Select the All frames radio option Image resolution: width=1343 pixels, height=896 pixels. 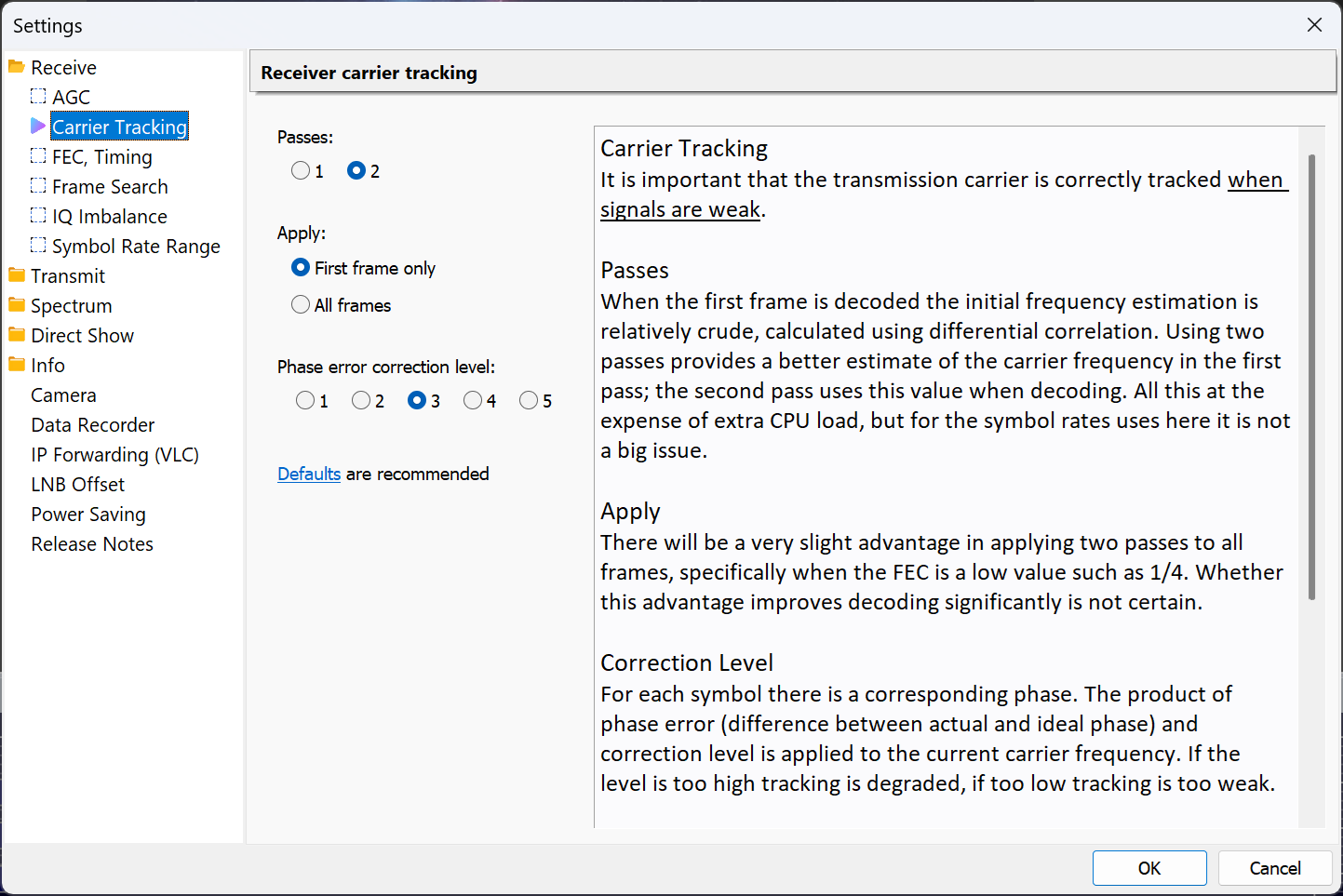tap(301, 305)
